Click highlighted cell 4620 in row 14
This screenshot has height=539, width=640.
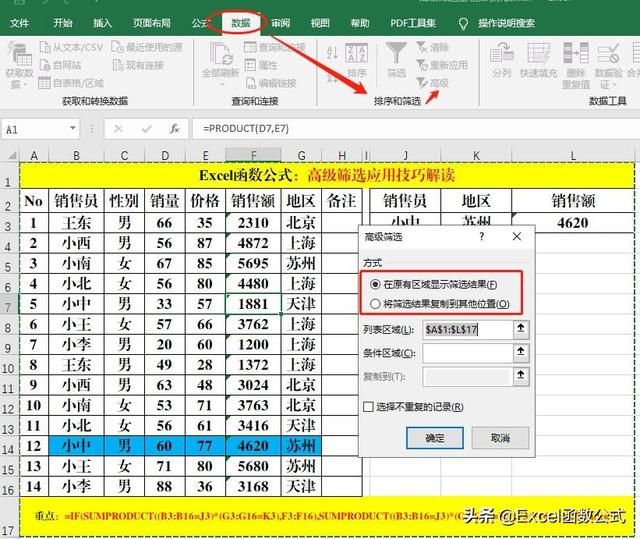tap(253, 446)
